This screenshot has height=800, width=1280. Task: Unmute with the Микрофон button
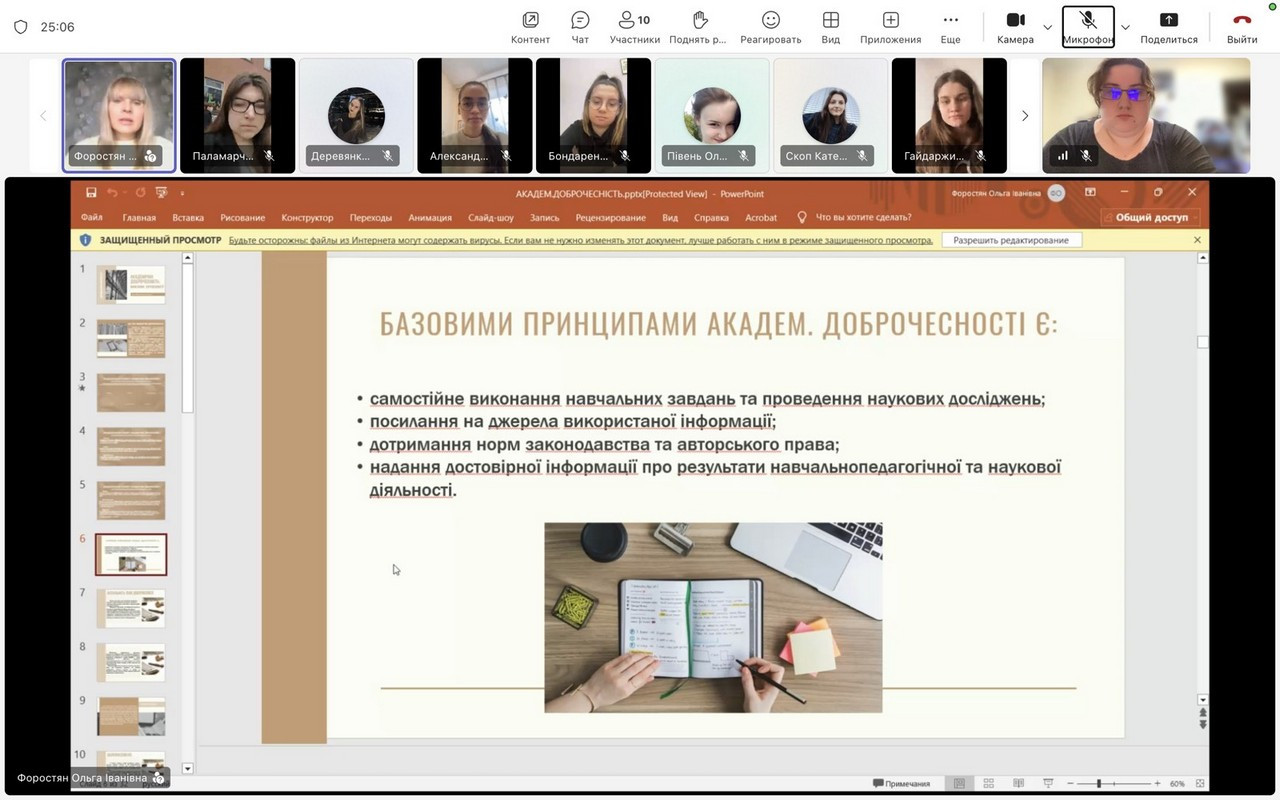click(x=1088, y=27)
